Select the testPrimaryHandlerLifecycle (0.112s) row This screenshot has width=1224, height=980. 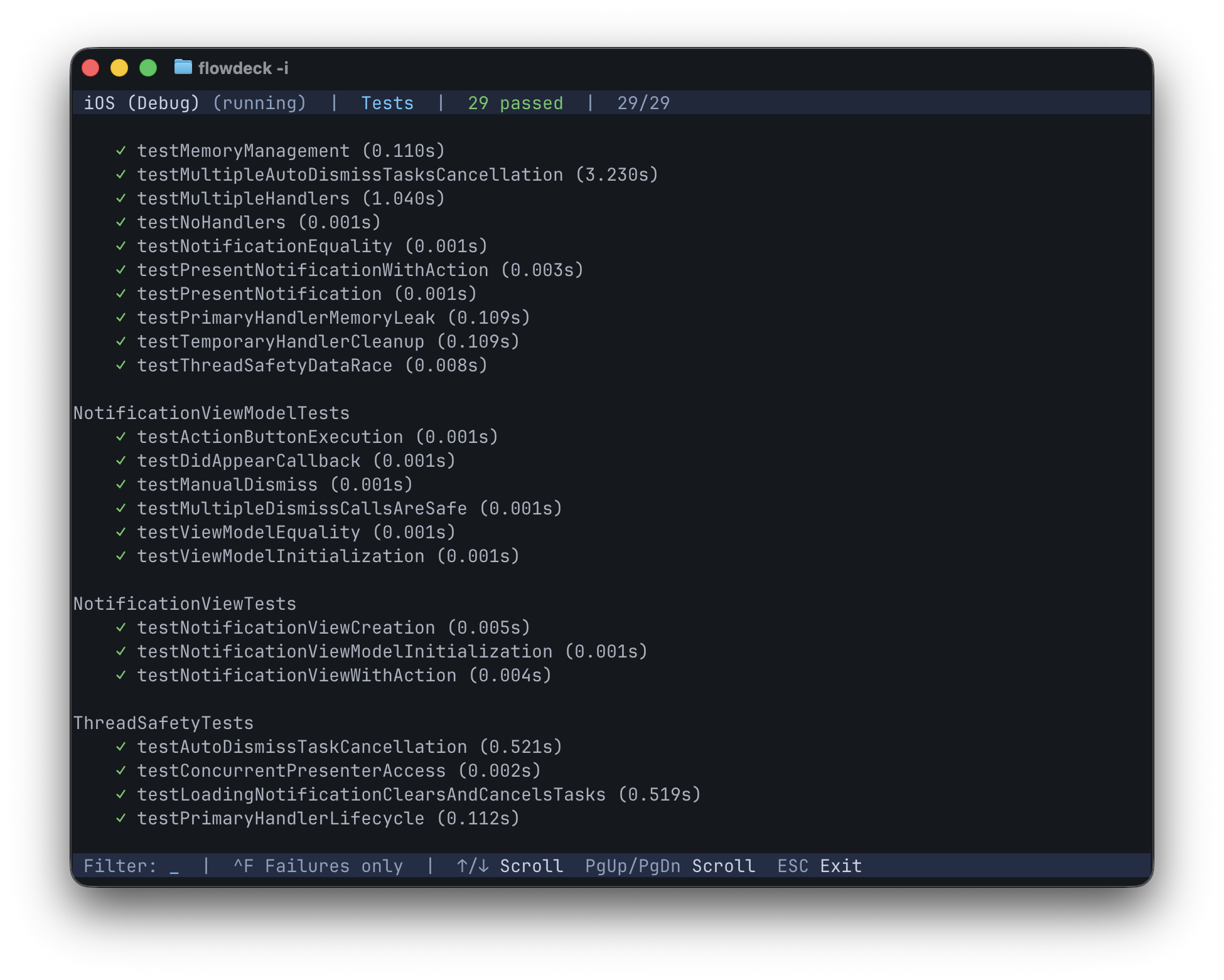click(x=318, y=818)
